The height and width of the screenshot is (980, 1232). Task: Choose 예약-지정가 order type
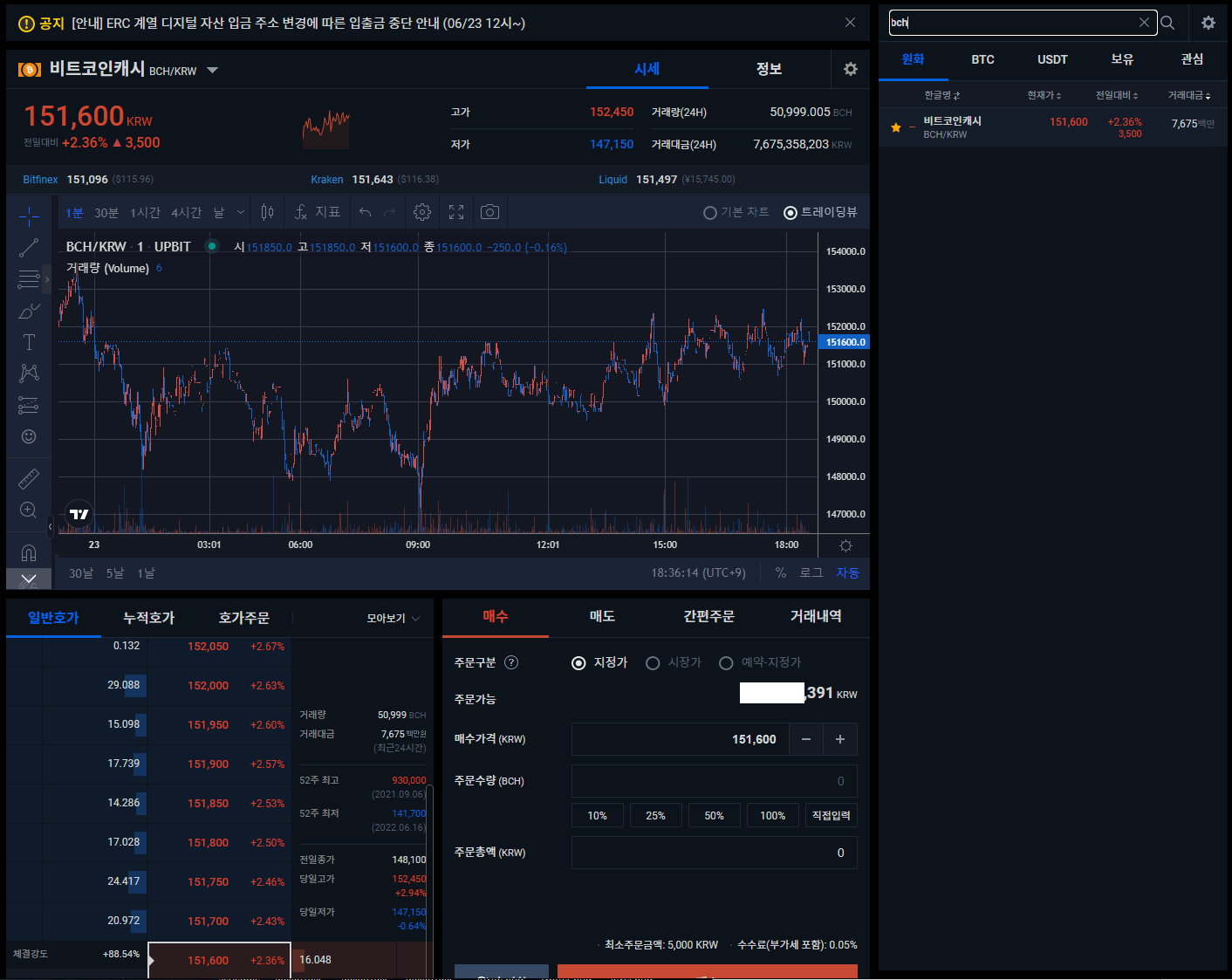pos(760,662)
